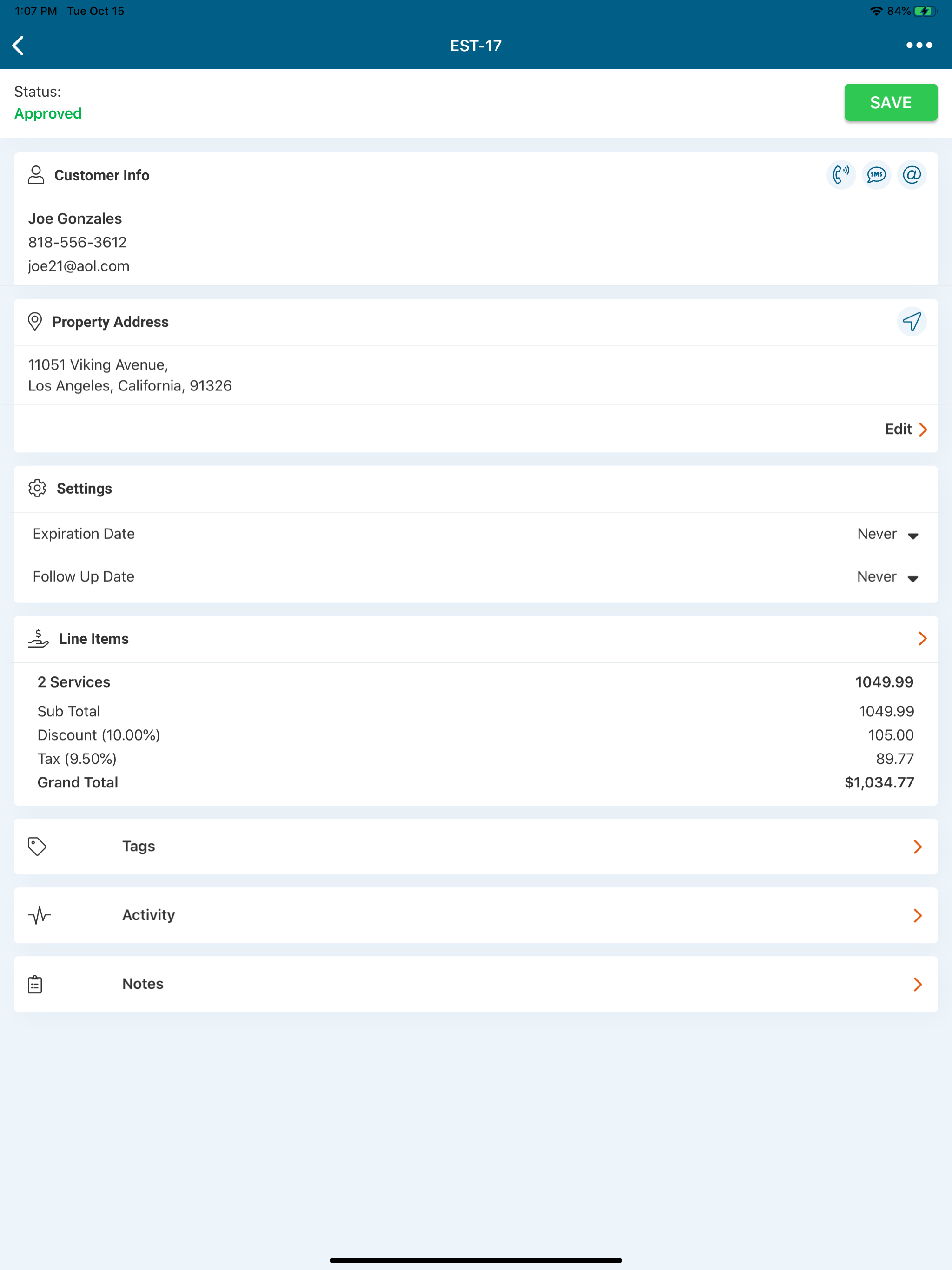Tap phone number 818-556-3612
This screenshot has height=1270, width=952.
point(78,242)
